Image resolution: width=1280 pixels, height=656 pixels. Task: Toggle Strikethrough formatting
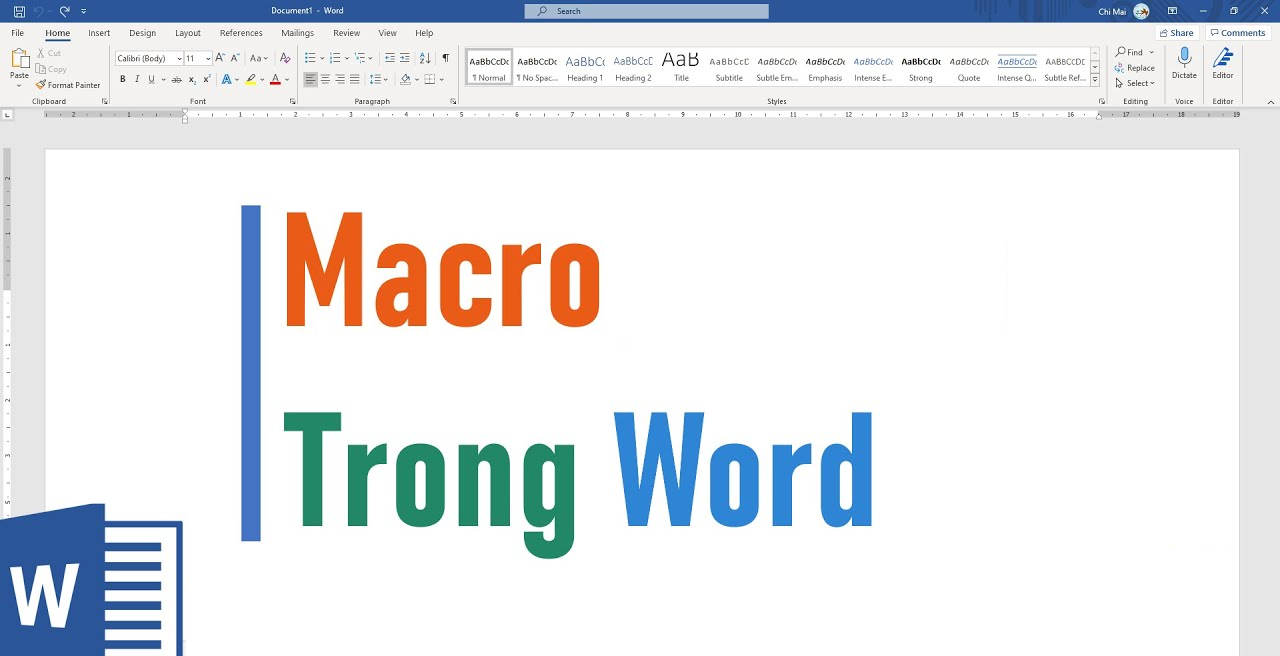[x=177, y=79]
